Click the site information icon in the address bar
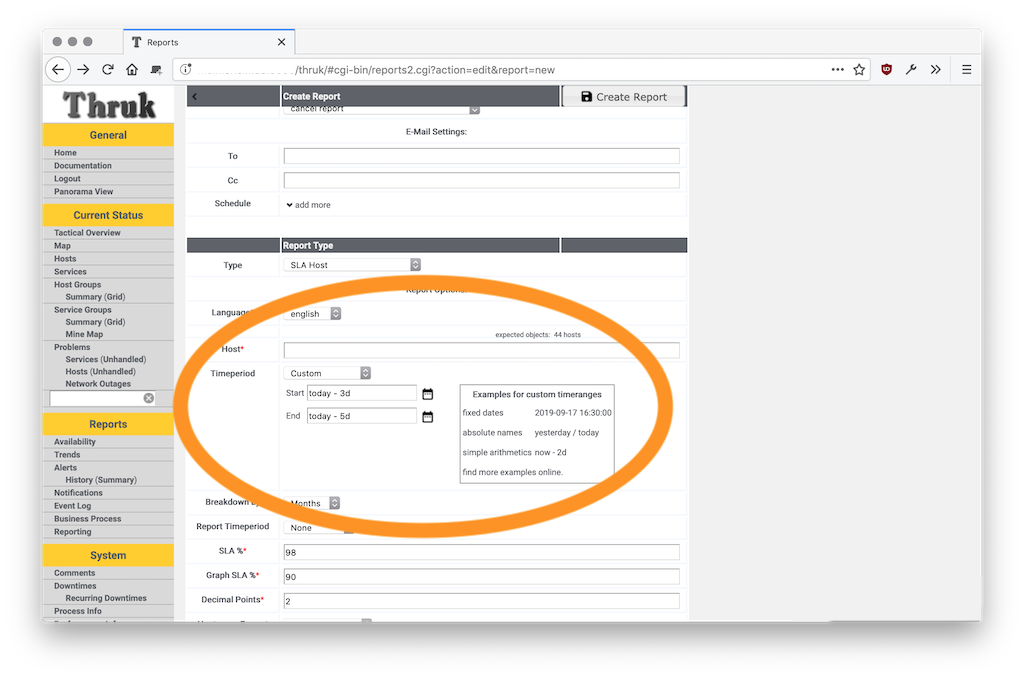Screen dimensions: 1024x678 [x=185, y=70]
